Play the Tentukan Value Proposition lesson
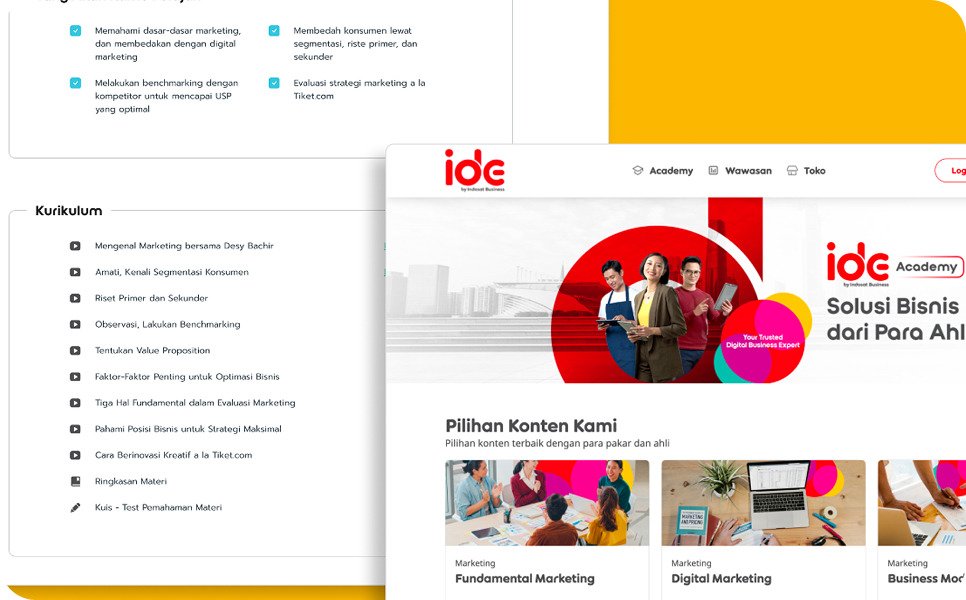The image size is (966, 600). click(74, 350)
